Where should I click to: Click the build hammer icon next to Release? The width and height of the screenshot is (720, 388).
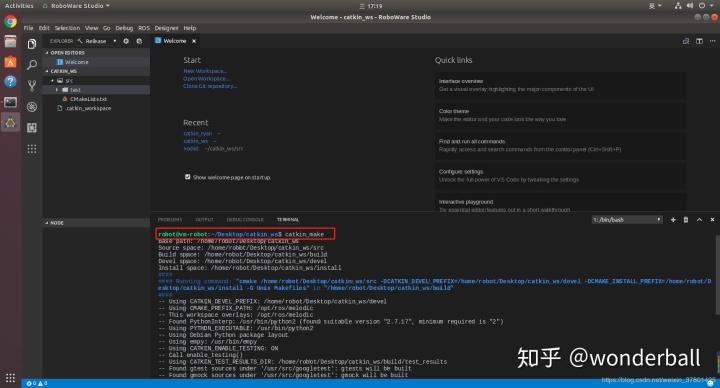[x=80, y=41]
